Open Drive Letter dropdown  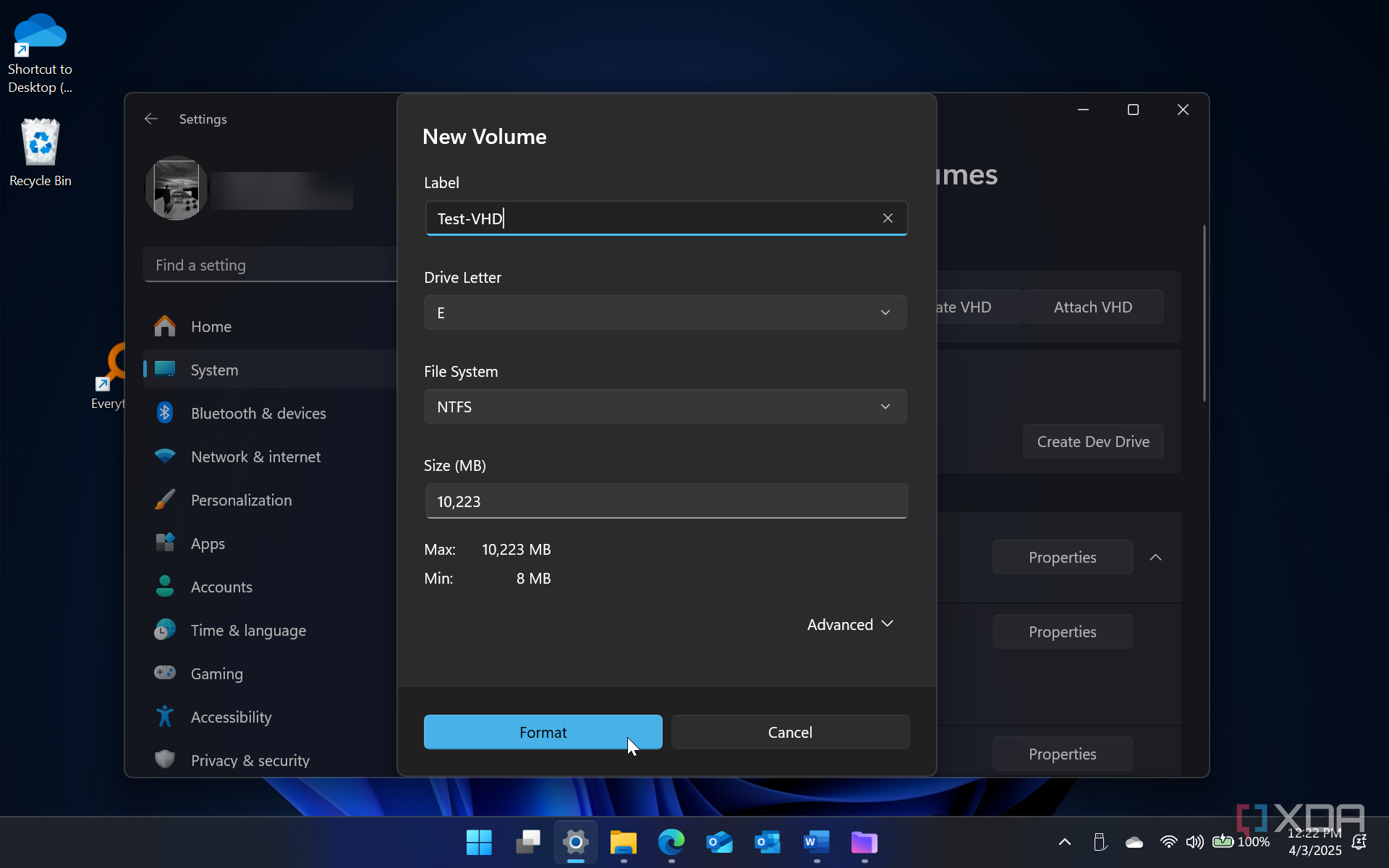pos(665,312)
